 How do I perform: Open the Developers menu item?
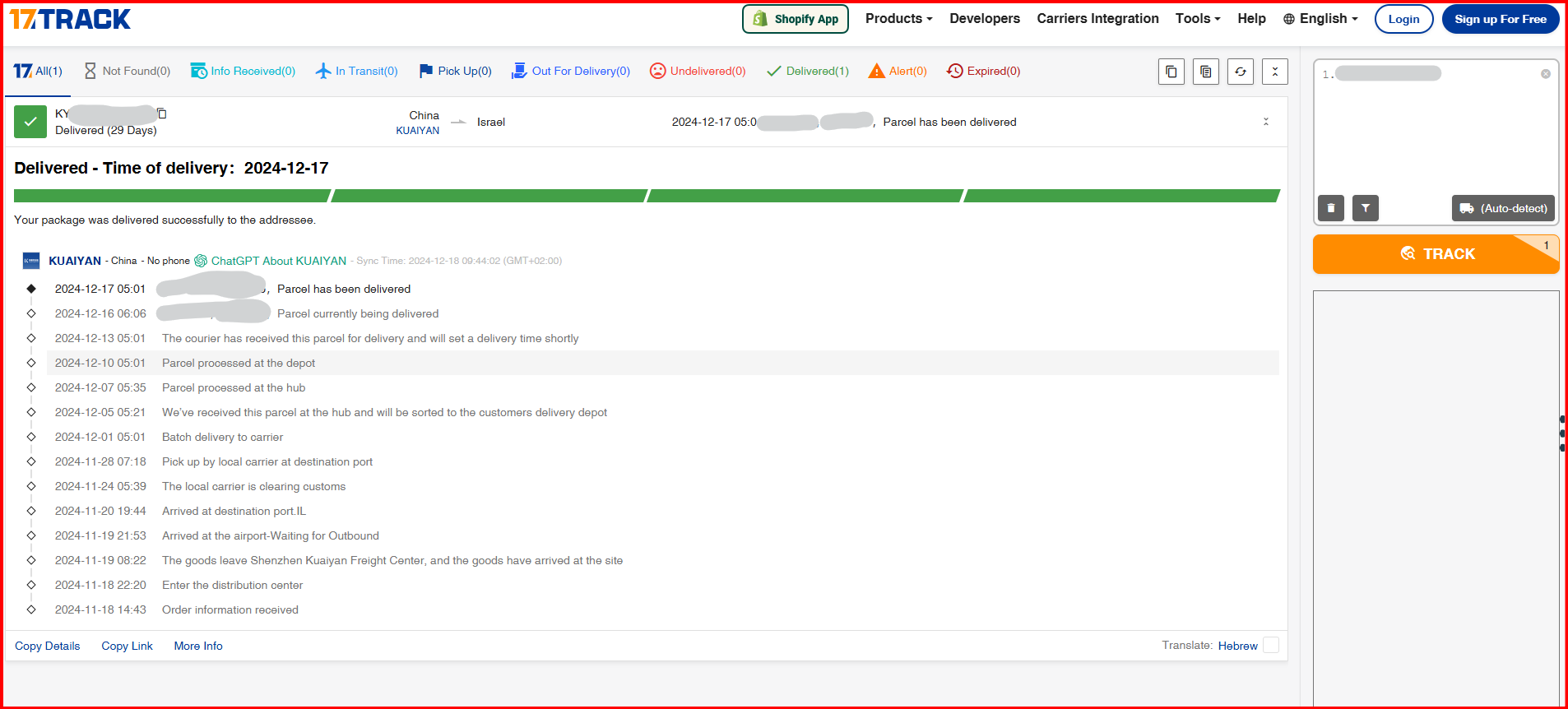[985, 19]
